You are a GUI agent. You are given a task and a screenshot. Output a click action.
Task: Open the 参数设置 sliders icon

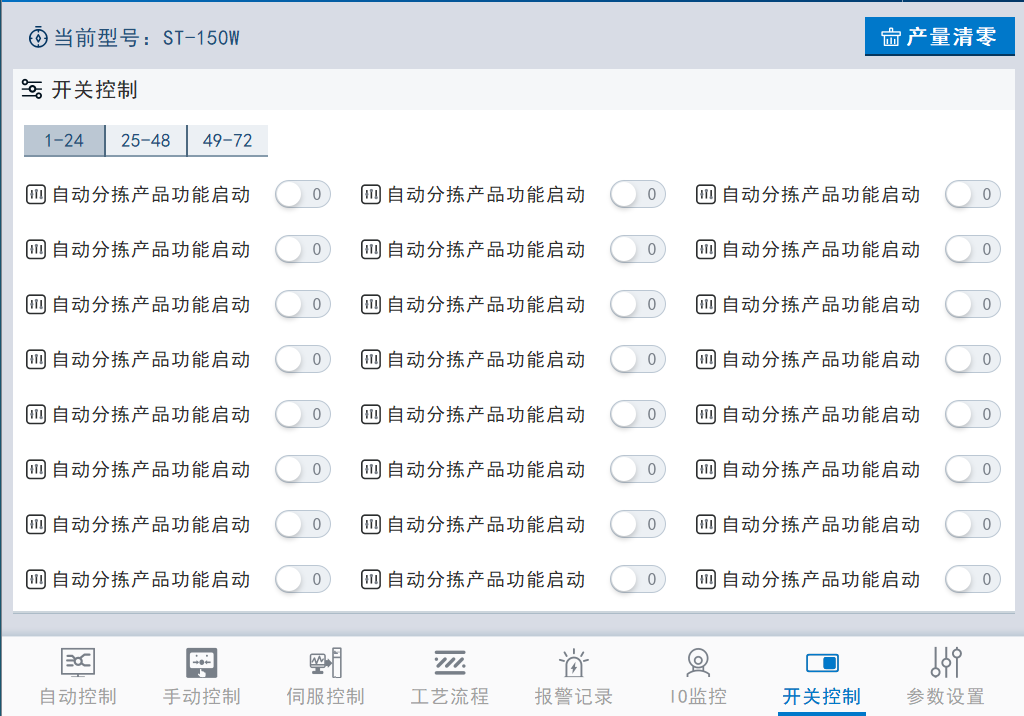coord(946,662)
